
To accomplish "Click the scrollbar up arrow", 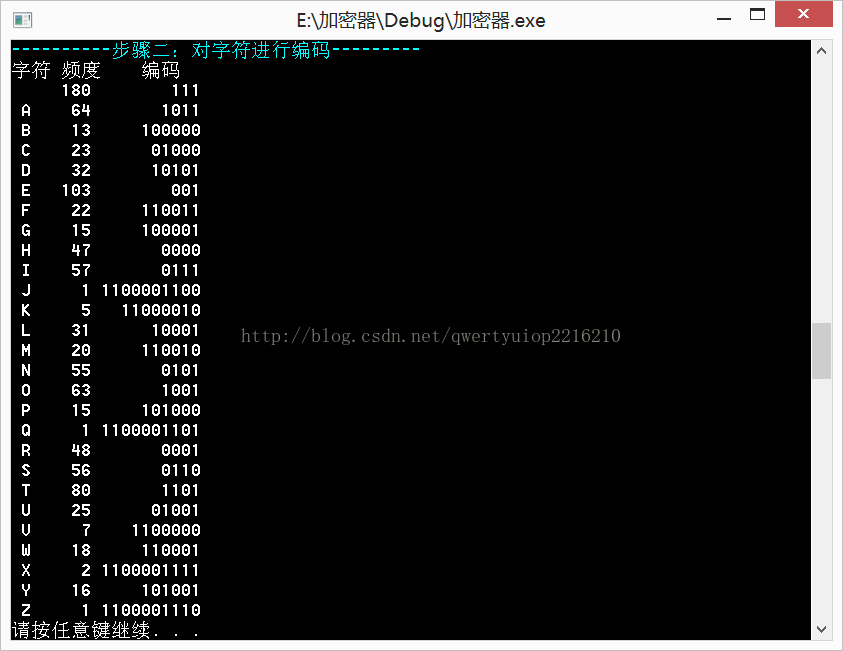I will click(x=821, y=51).
